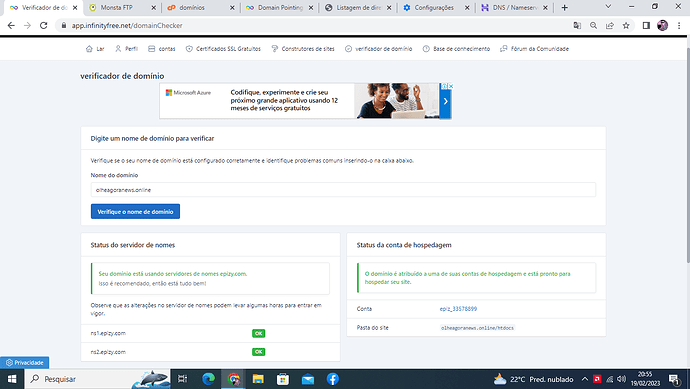Switch to the DNS / Nameservers tab
690x389 pixels.
coord(514,7)
